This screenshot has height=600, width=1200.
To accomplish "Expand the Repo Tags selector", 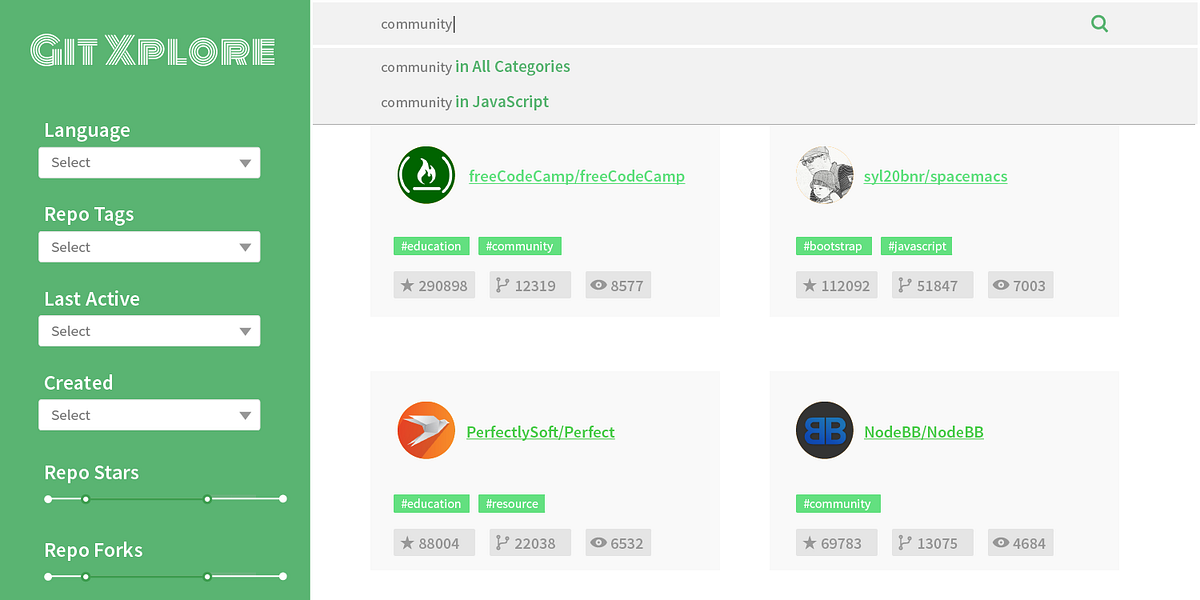I will [149, 246].
